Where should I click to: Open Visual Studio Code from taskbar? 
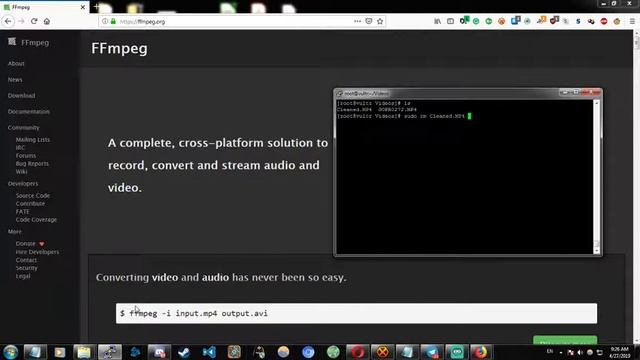[x=209, y=352]
